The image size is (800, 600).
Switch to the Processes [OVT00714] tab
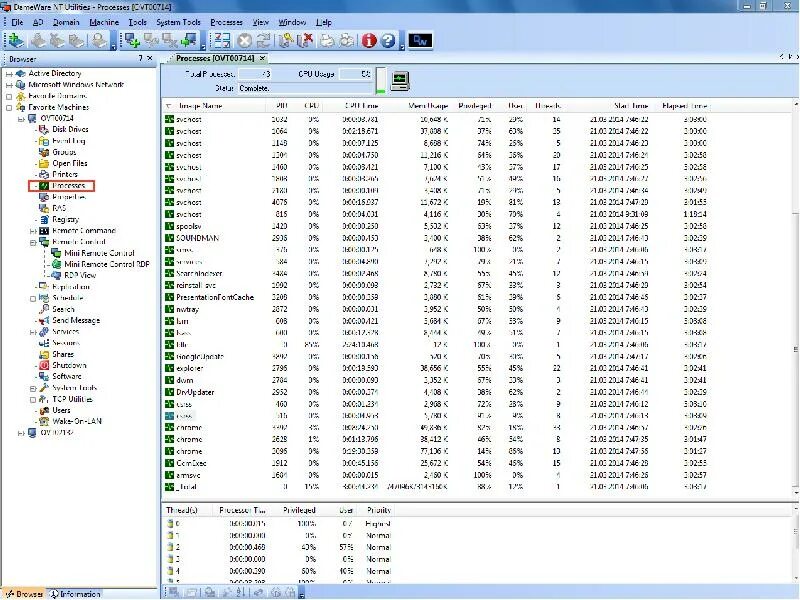pyautogui.click(x=215, y=58)
